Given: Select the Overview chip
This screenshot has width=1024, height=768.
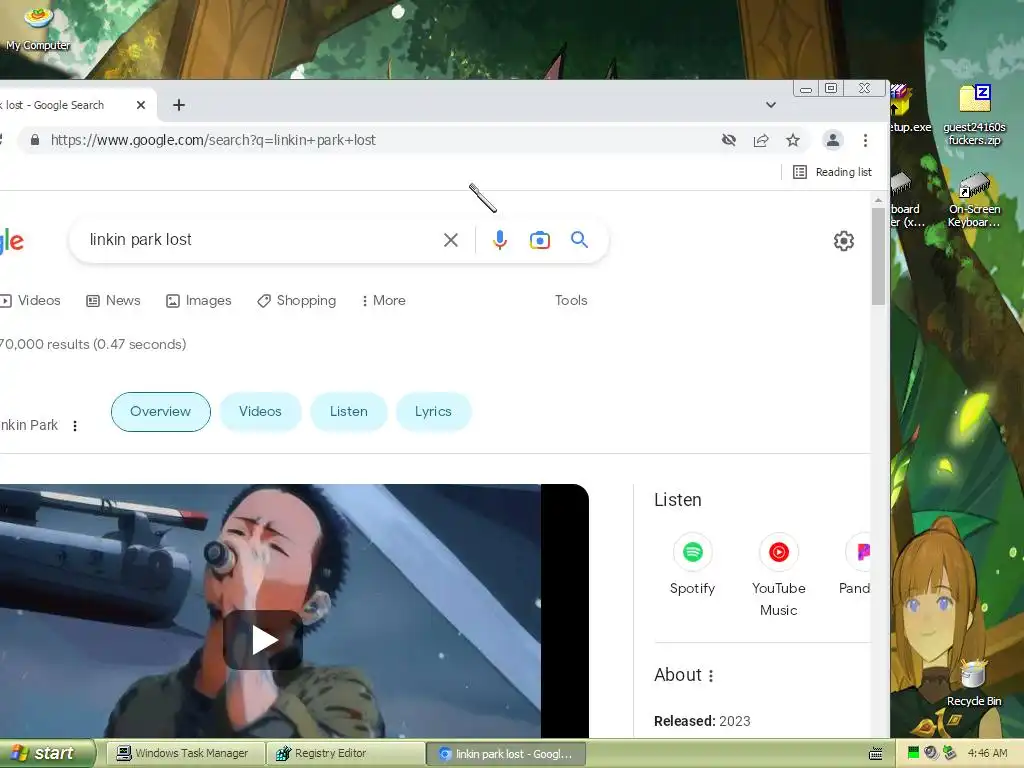Looking at the screenshot, I should pyautogui.click(x=161, y=411).
